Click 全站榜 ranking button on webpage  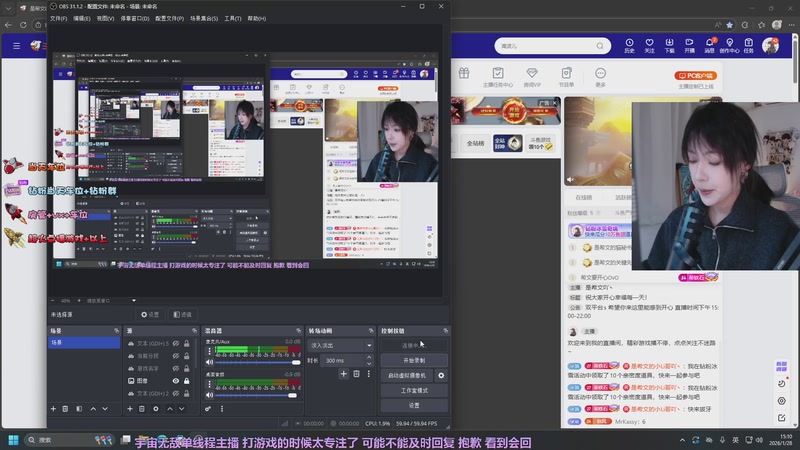click(475, 143)
